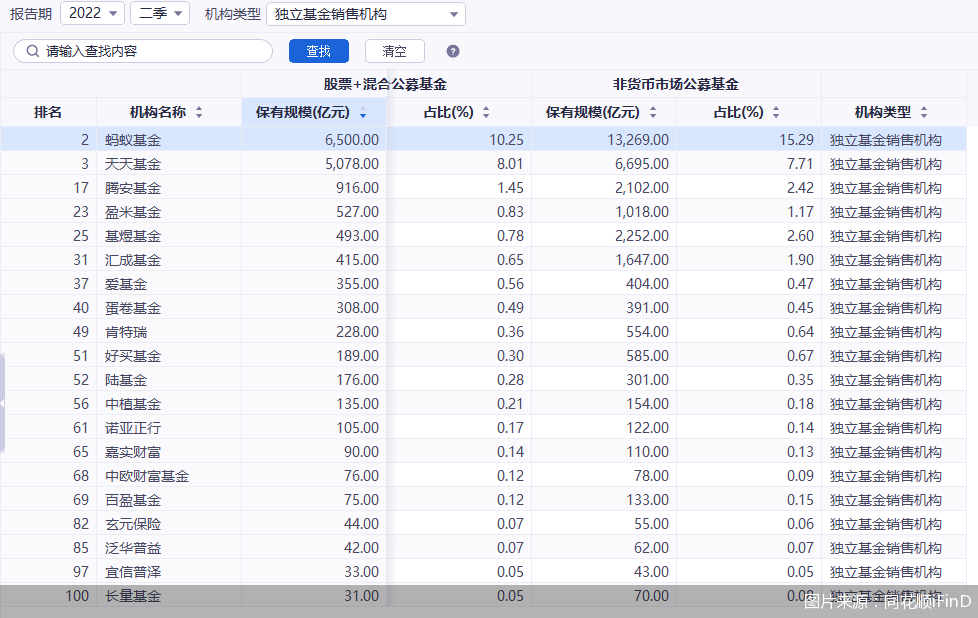
Task: Open the 二季 quarter selector dropdown
Action: click(x=158, y=13)
